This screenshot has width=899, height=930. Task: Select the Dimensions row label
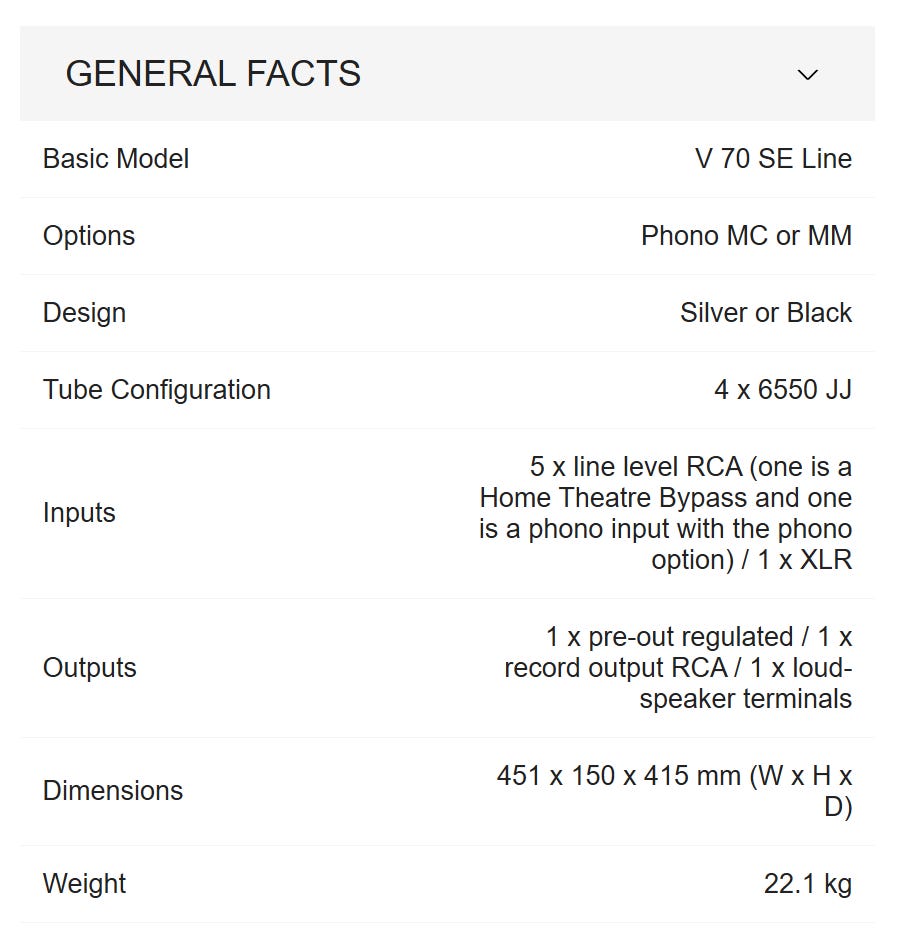(113, 791)
